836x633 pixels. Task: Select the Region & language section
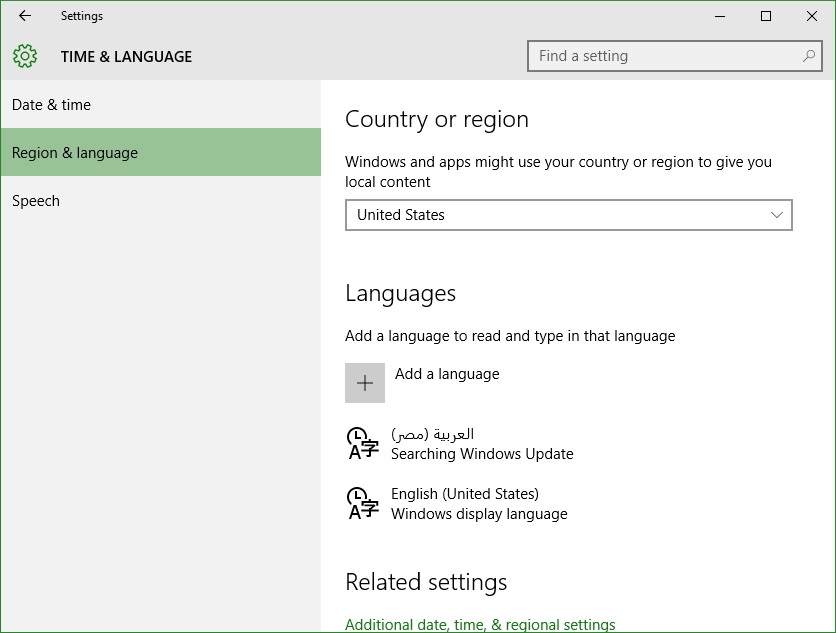click(161, 153)
